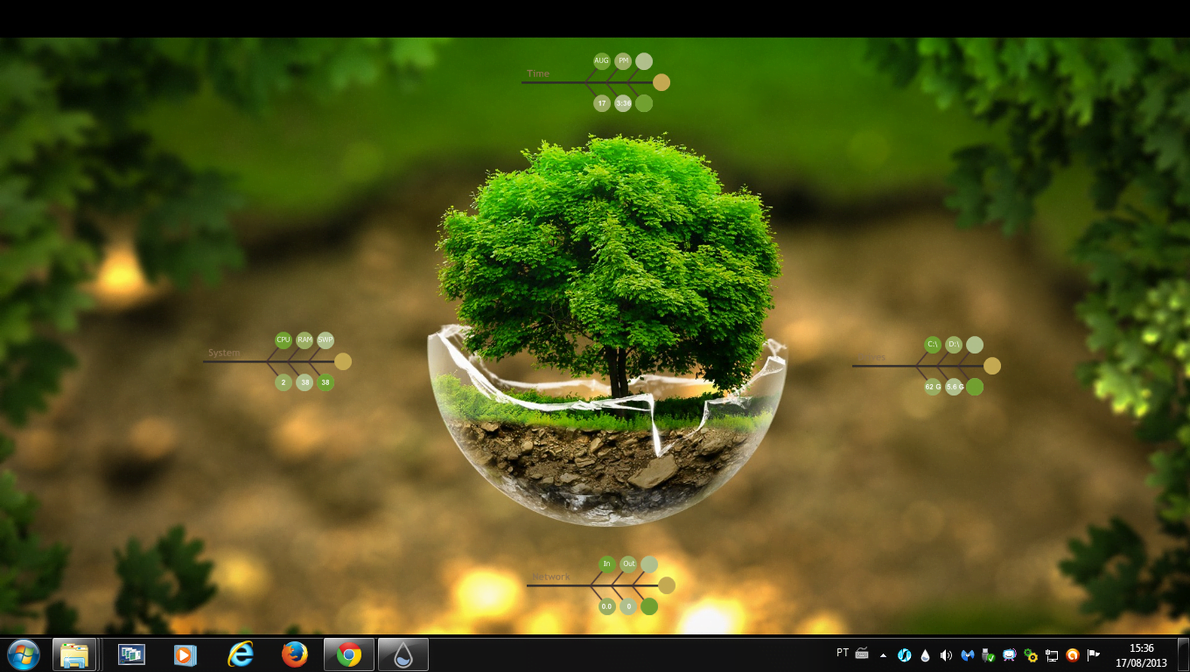Click the volume speaker tray icon
This screenshot has width=1190, height=672.
[x=946, y=656]
